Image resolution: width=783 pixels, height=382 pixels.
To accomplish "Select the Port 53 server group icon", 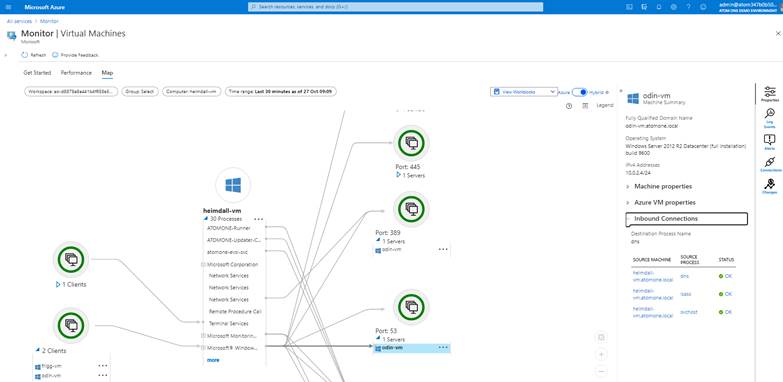I will tap(411, 307).
